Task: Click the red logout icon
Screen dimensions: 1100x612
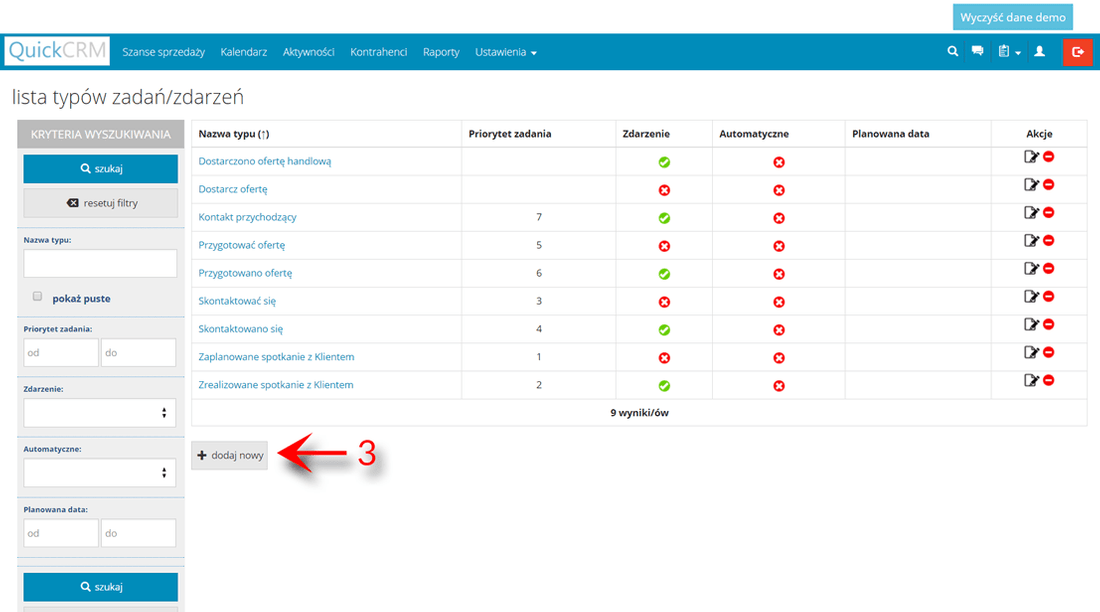Action: pos(1076,51)
